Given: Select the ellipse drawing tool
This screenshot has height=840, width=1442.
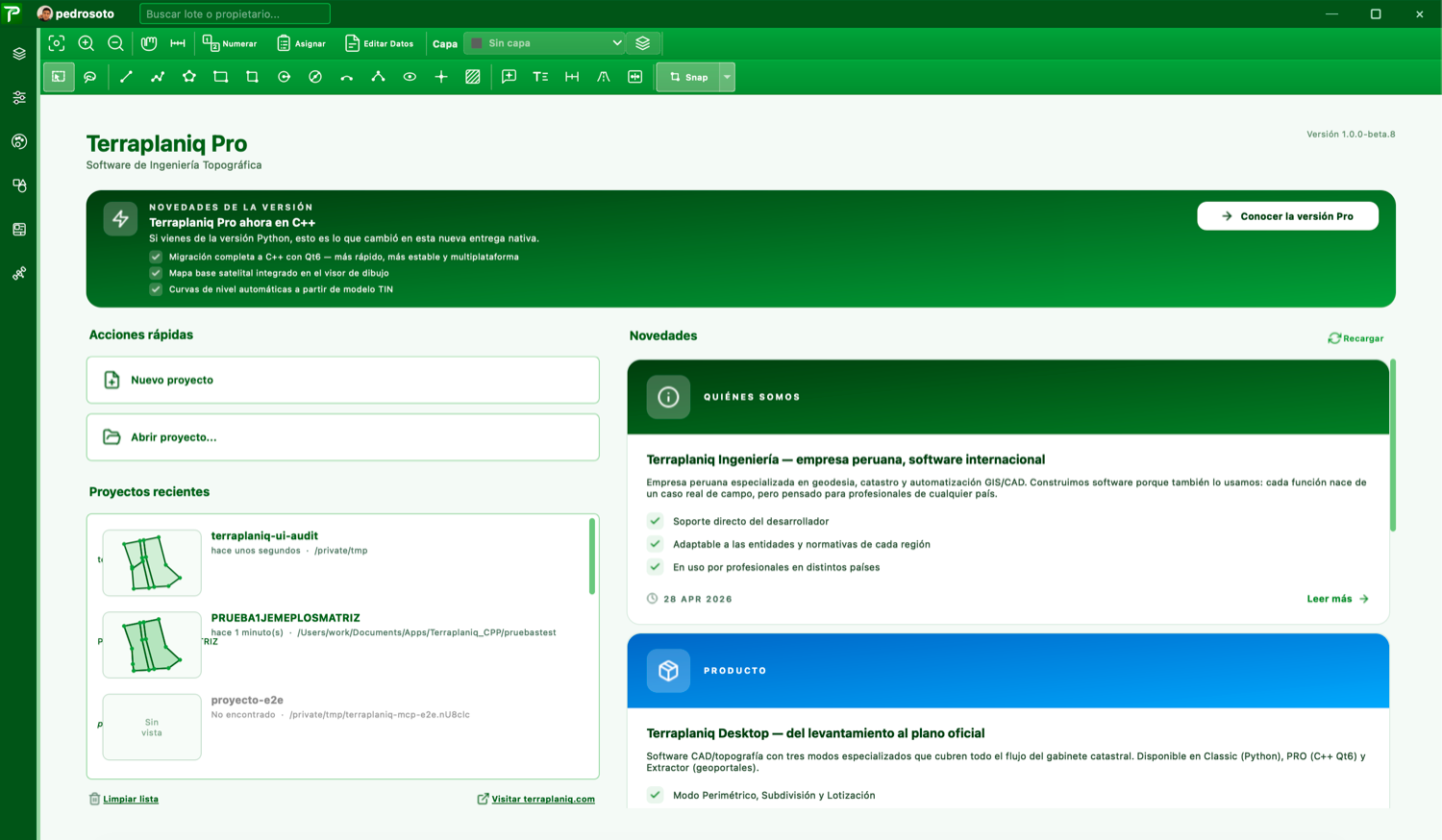Looking at the screenshot, I should point(410,77).
